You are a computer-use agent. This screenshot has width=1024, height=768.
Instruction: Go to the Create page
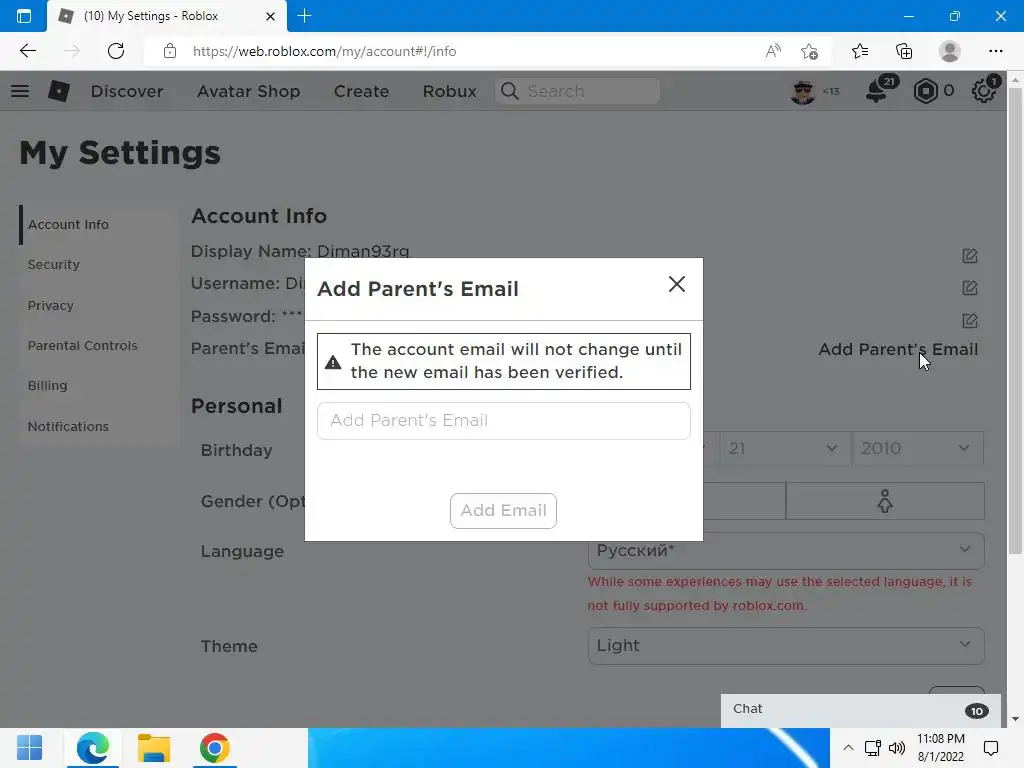[361, 91]
